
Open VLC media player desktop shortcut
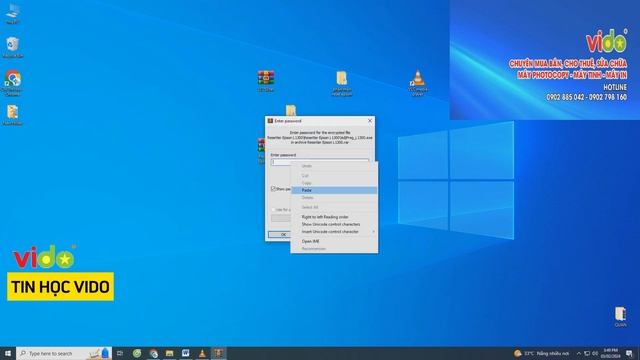click(x=418, y=83)
